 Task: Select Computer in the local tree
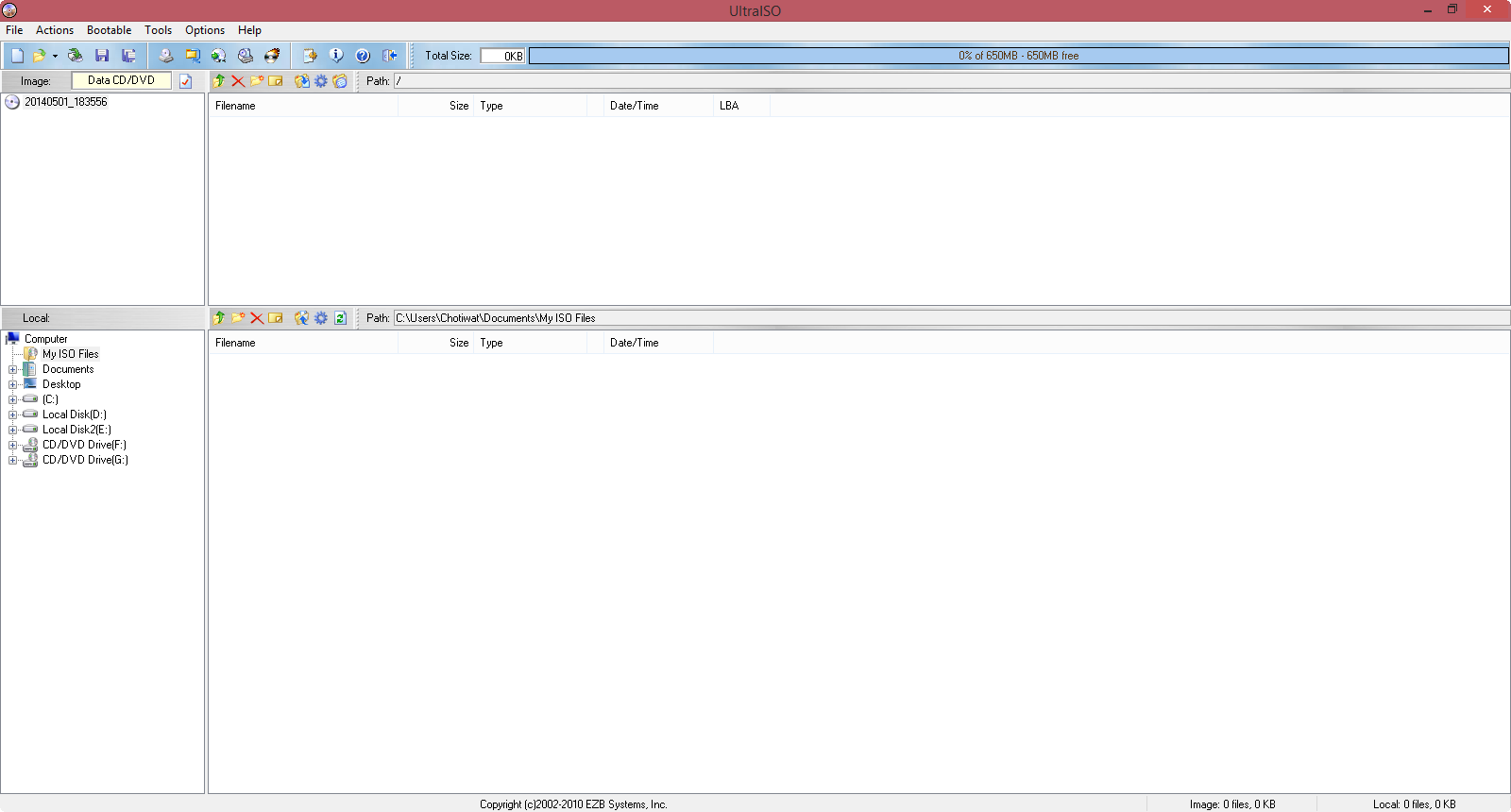45,339
